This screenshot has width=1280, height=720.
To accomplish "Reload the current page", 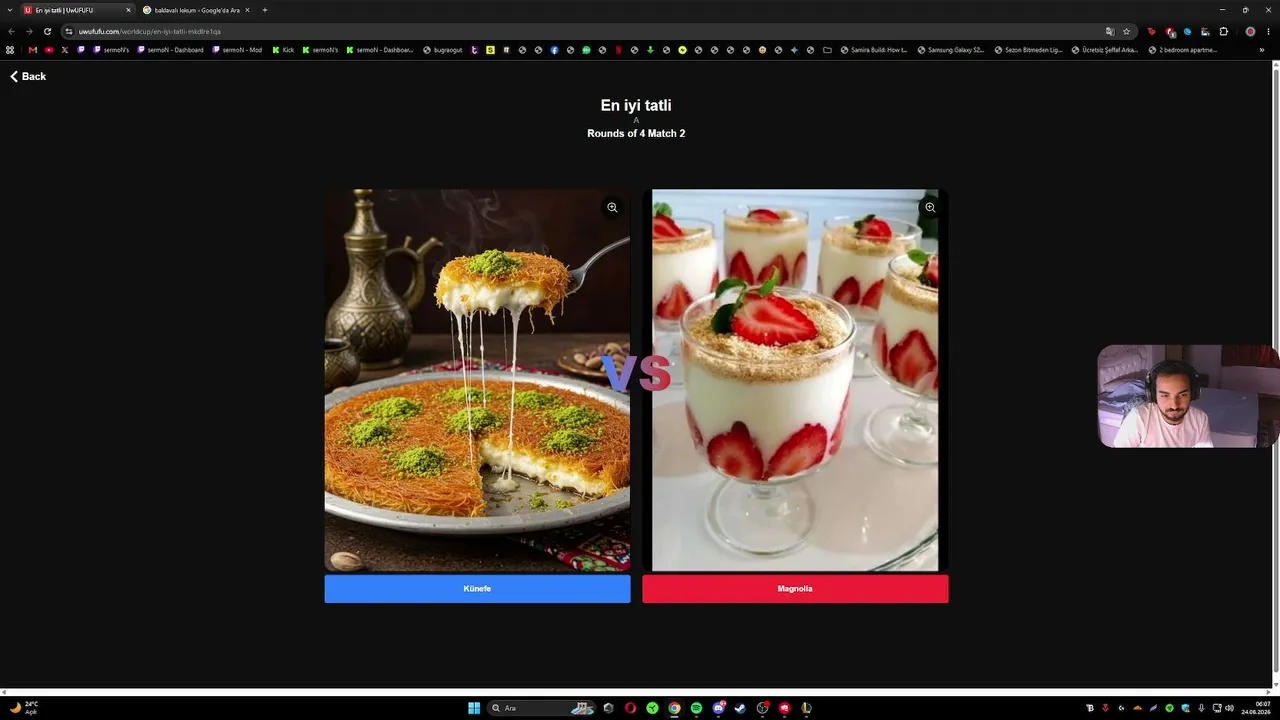I will pyautogui.click(x=47, y=31).
